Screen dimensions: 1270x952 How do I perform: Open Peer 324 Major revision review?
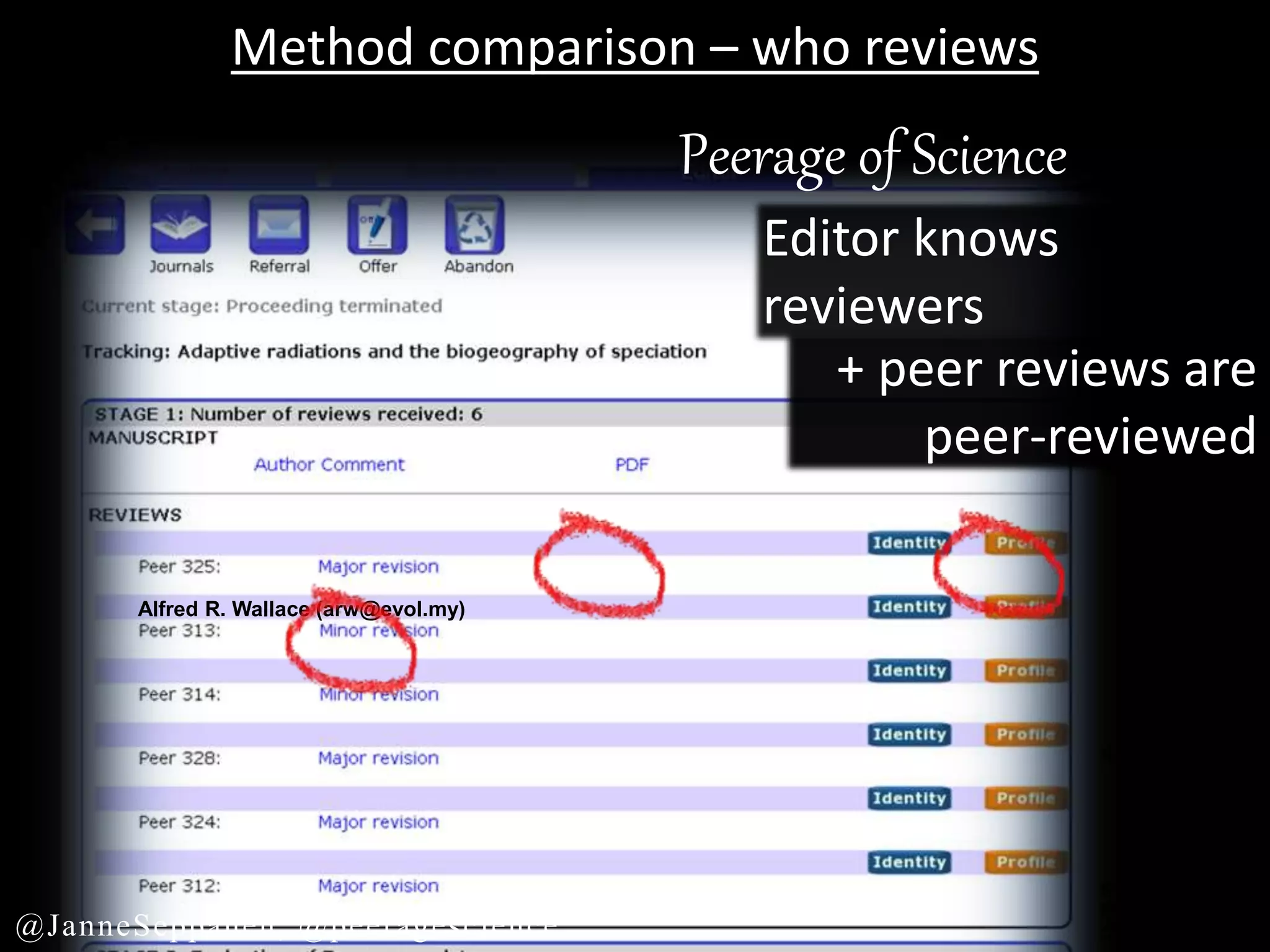point(378,822)
